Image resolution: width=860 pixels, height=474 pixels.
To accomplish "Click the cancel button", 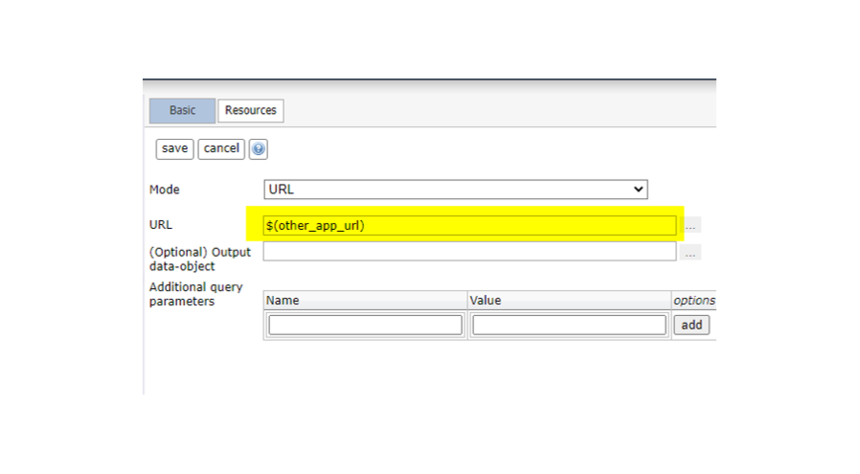I will pos(221,149).
